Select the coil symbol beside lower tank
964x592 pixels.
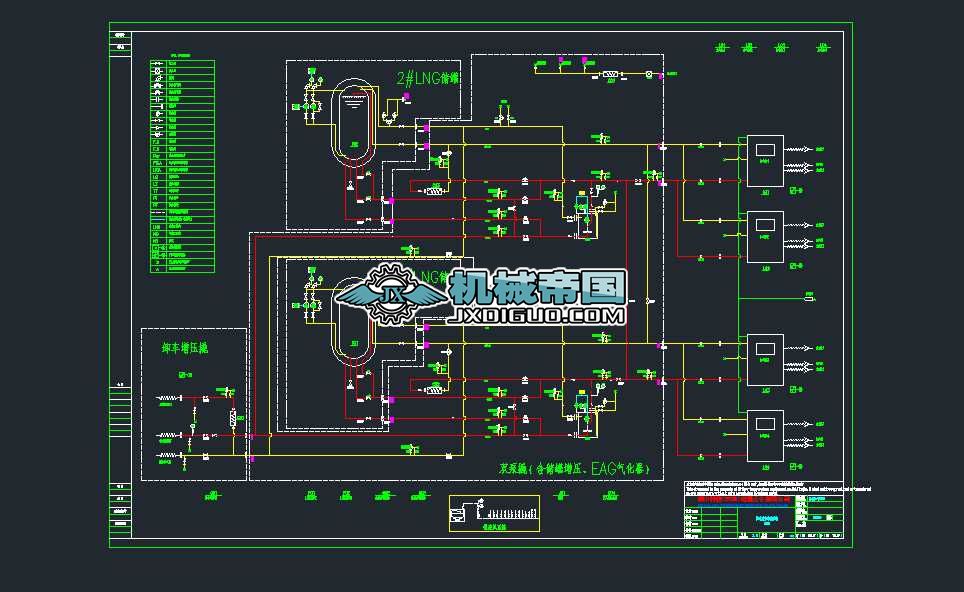click(435, 390)
